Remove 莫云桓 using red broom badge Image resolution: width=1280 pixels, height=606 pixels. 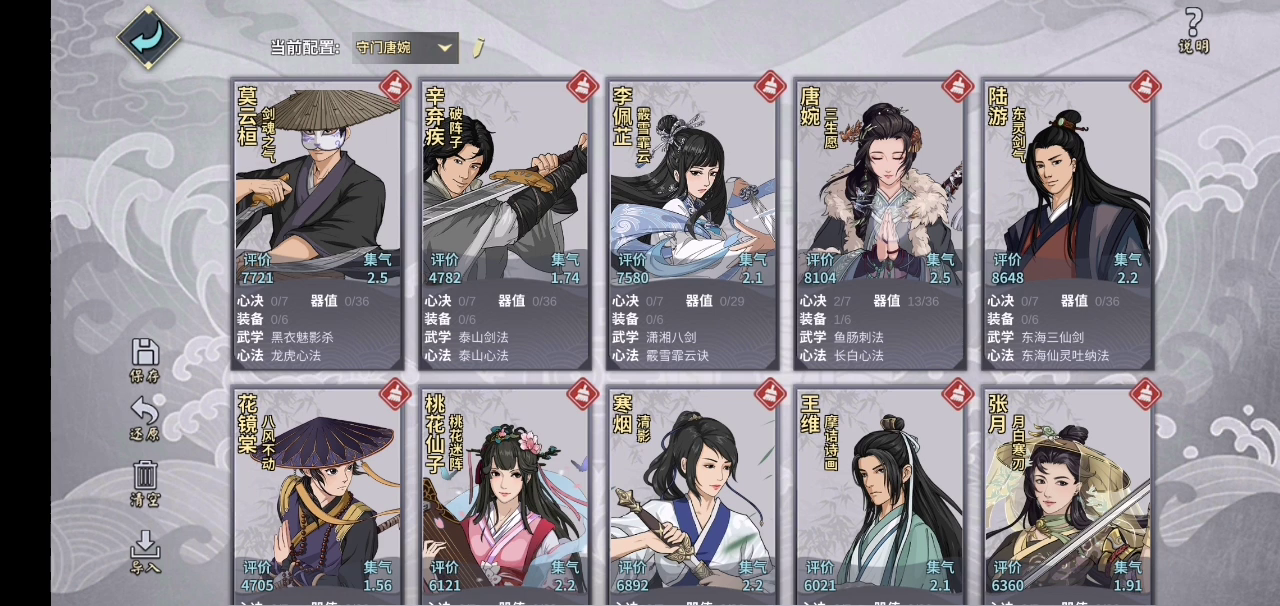395,87
